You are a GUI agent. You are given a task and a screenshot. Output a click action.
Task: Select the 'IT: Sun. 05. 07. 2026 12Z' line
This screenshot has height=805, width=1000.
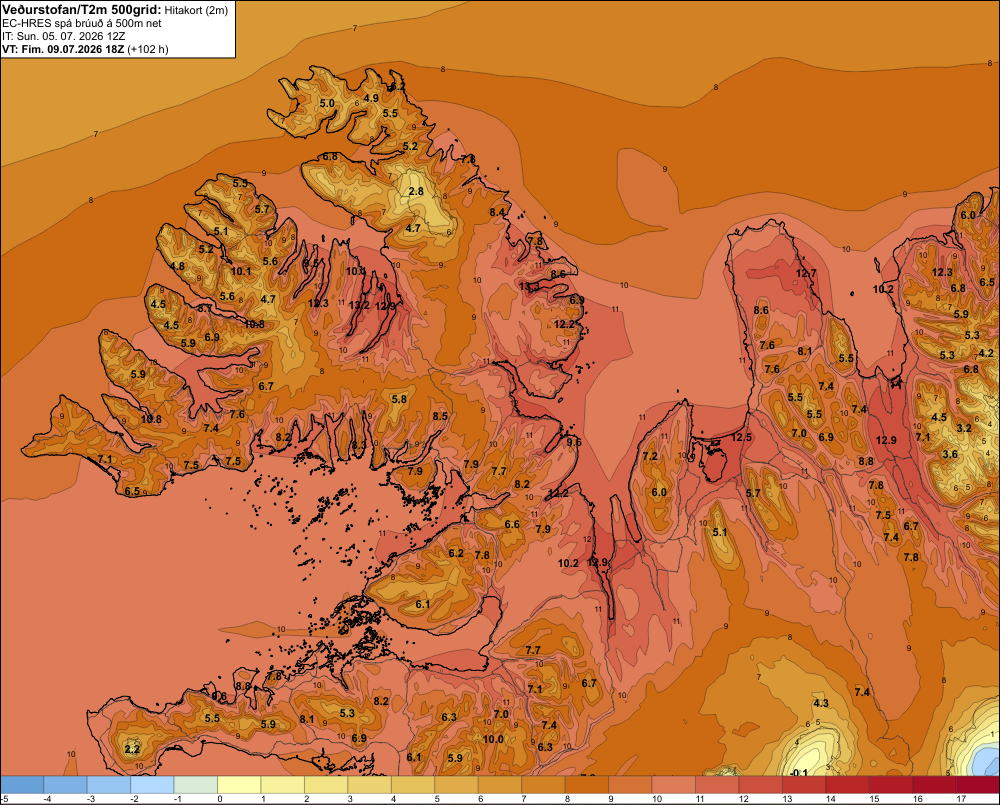click(x=64, y=36)
